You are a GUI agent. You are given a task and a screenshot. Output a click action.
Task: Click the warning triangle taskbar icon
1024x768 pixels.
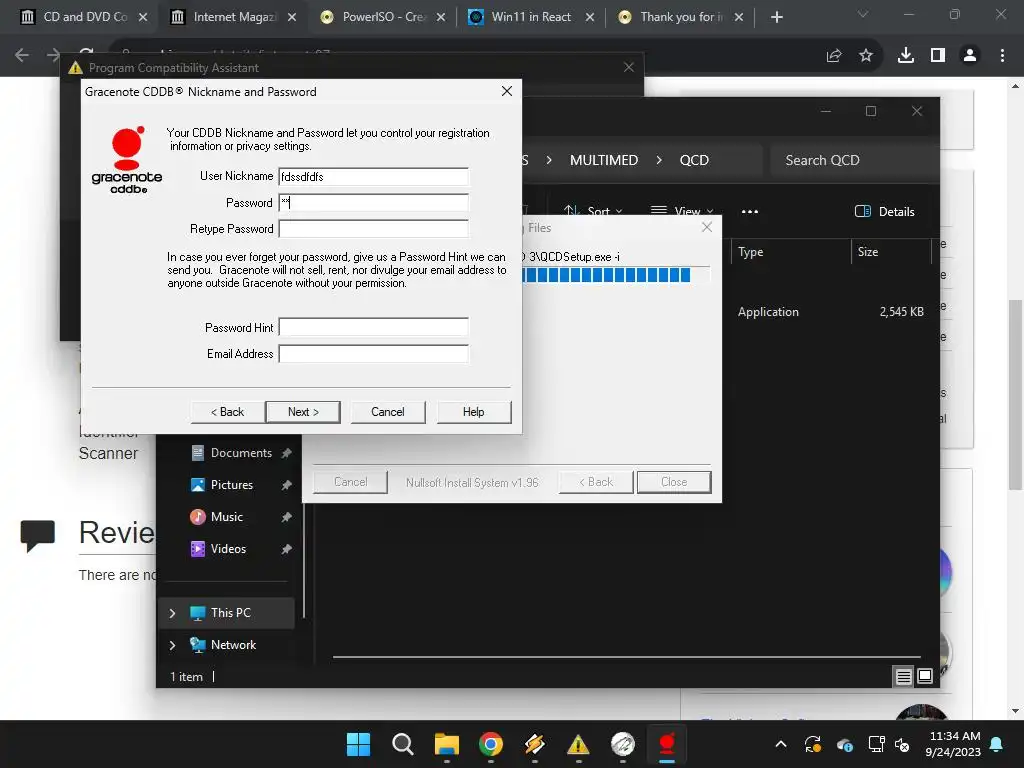tap(578, 744)
